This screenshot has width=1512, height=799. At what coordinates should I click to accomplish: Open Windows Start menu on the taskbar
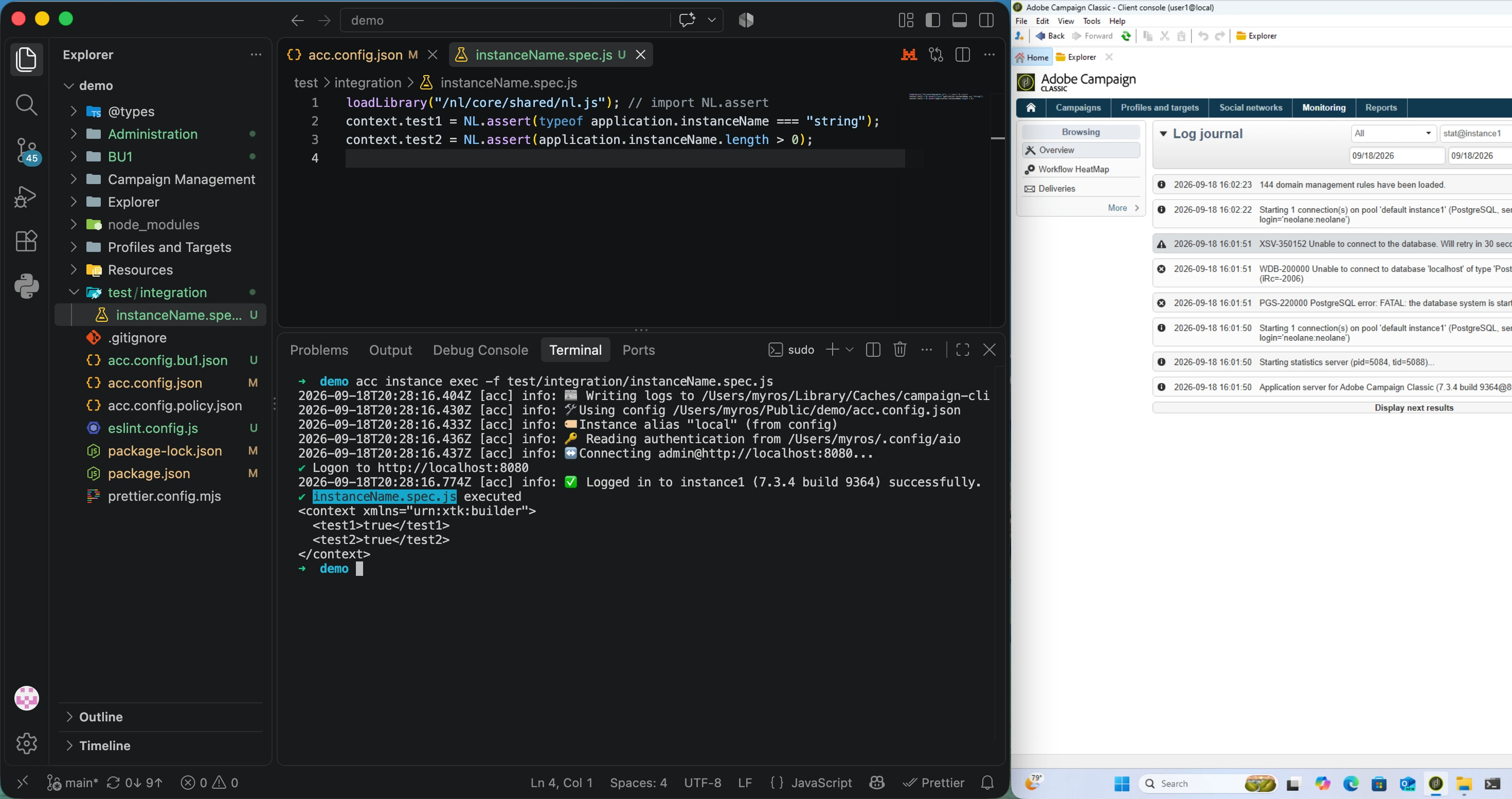[x=1122, y=784]
